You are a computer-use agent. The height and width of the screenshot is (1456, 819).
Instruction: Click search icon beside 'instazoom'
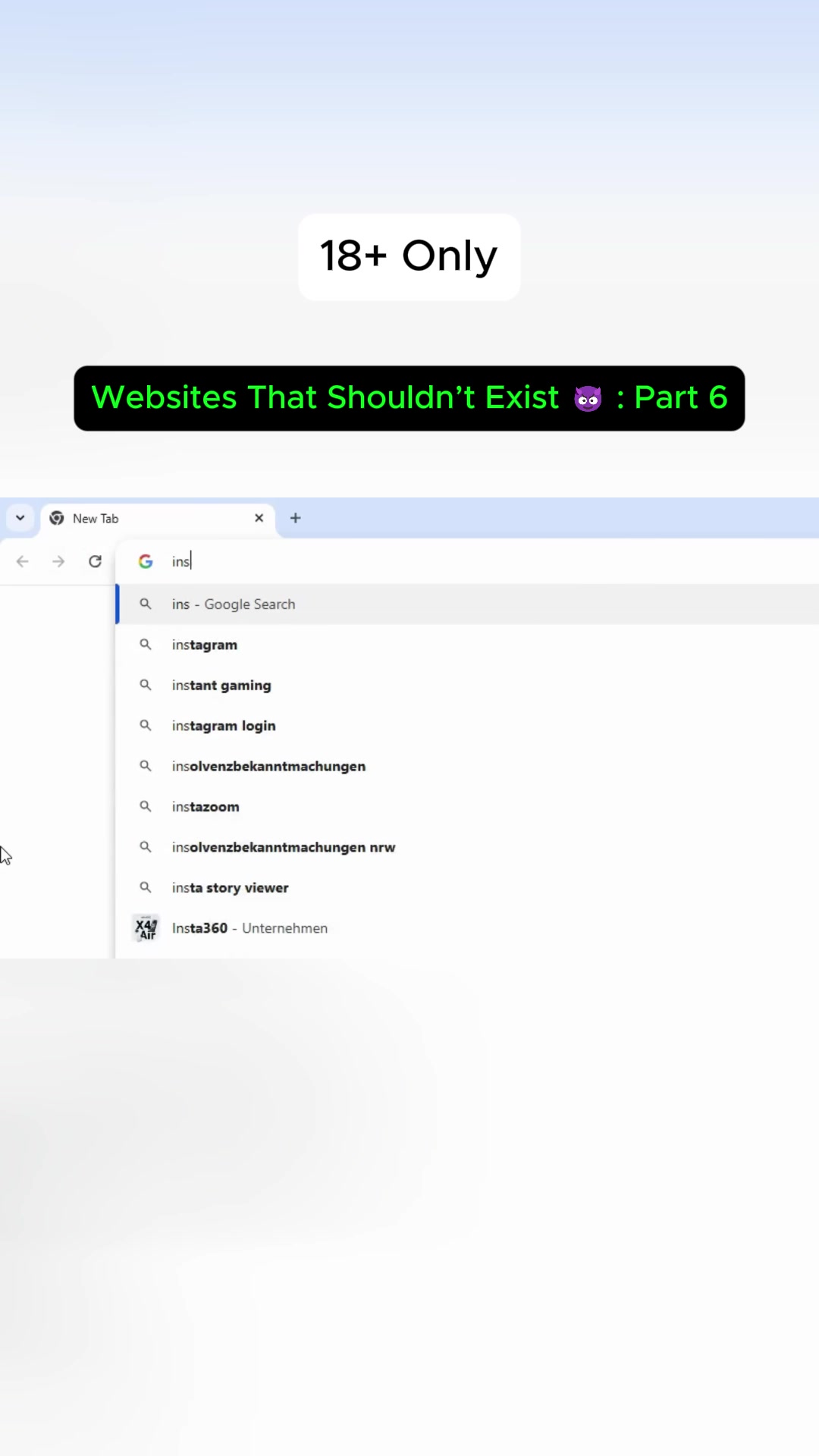pyautogui.click(x=146, y=806)
